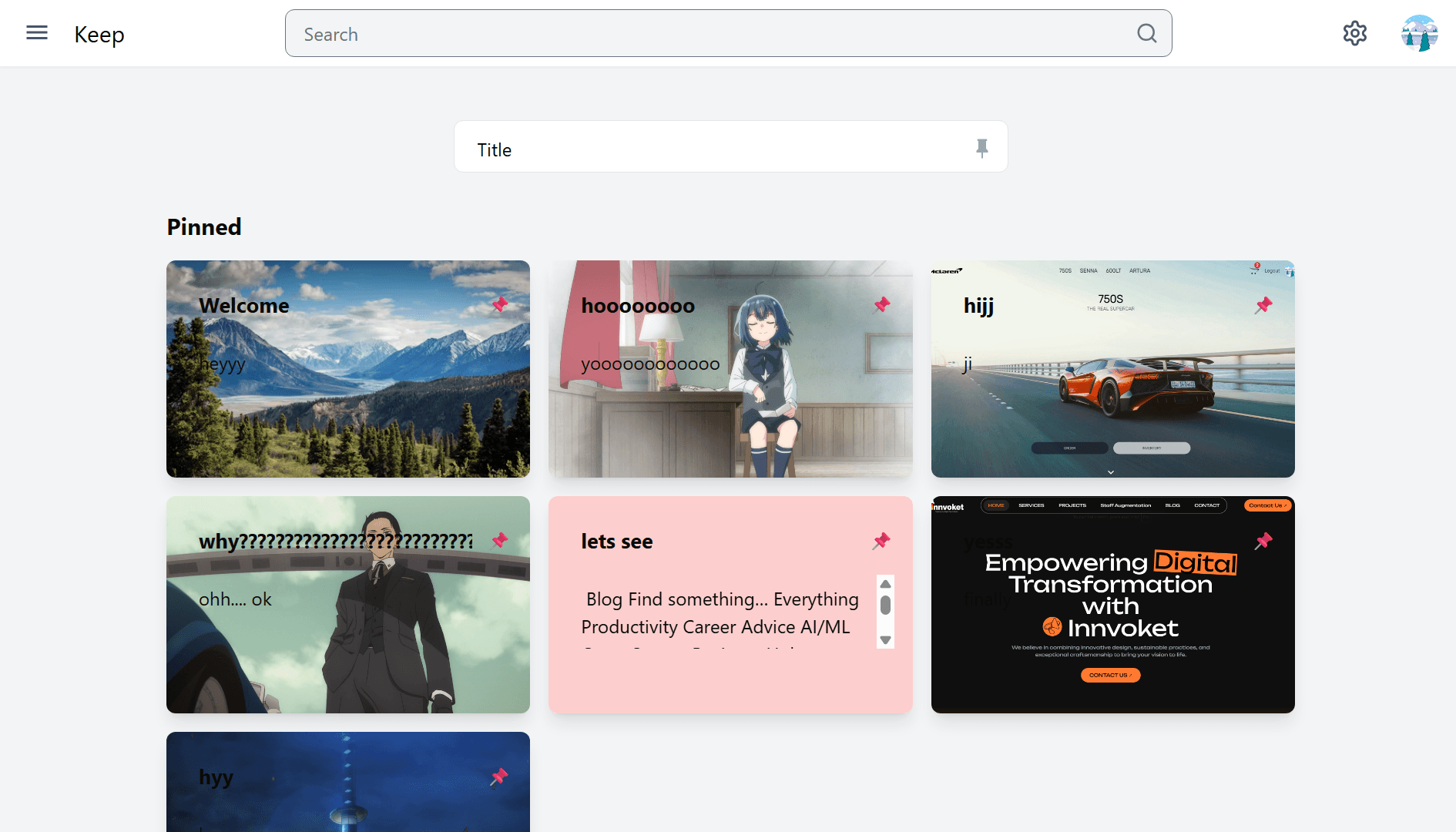Click the scrollbar thumb in lets see note

pos(885,606)
